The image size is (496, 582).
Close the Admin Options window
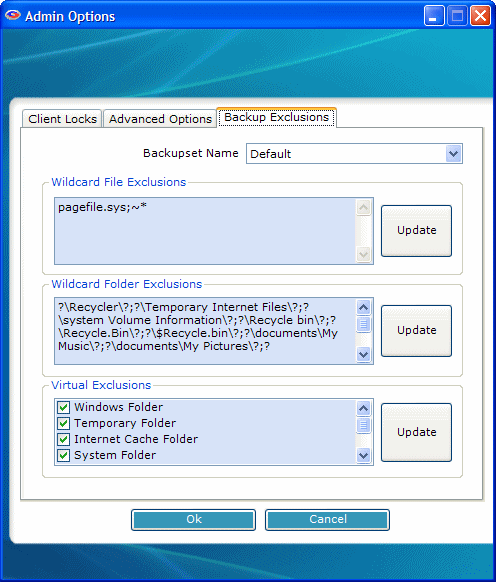(x=480, y=16)
